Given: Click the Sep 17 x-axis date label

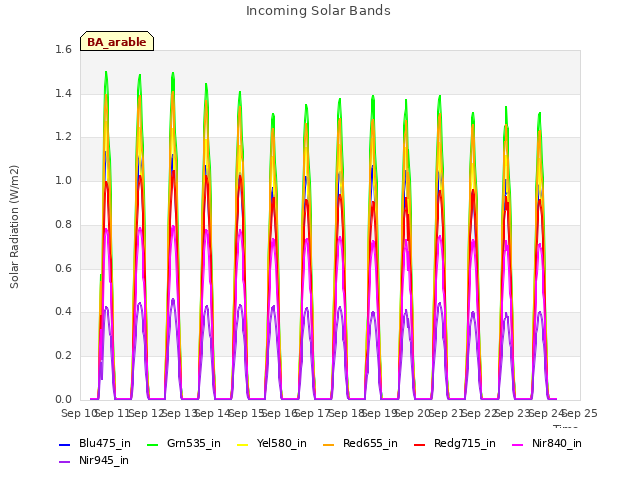Looking at the screenshot, I should pyautogui.click(x=313, y=413).
